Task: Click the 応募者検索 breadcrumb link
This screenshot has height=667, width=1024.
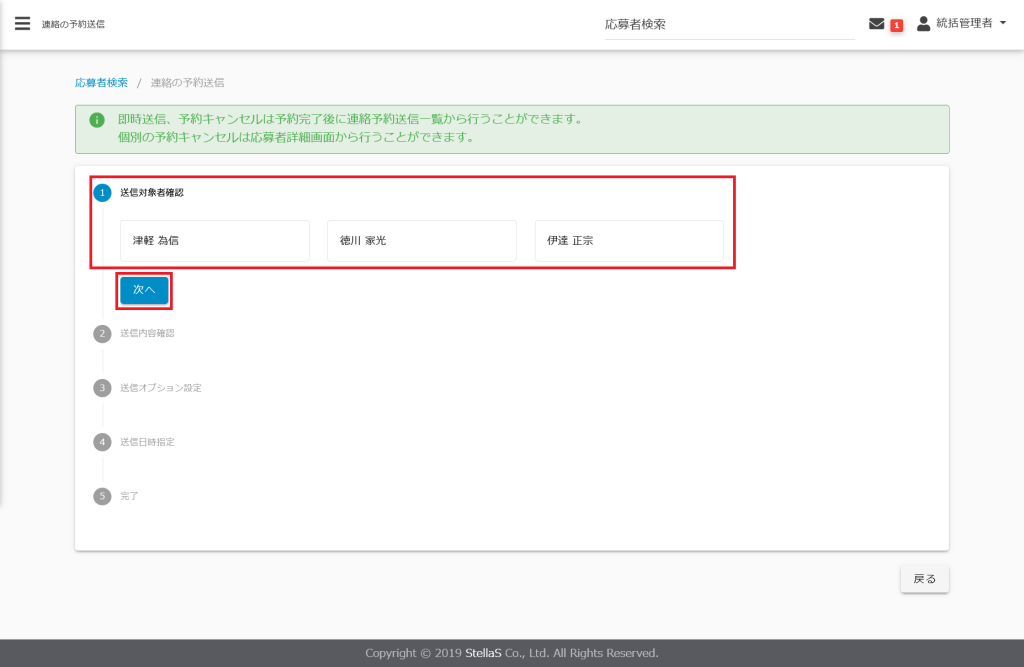Action: (101, 82)
